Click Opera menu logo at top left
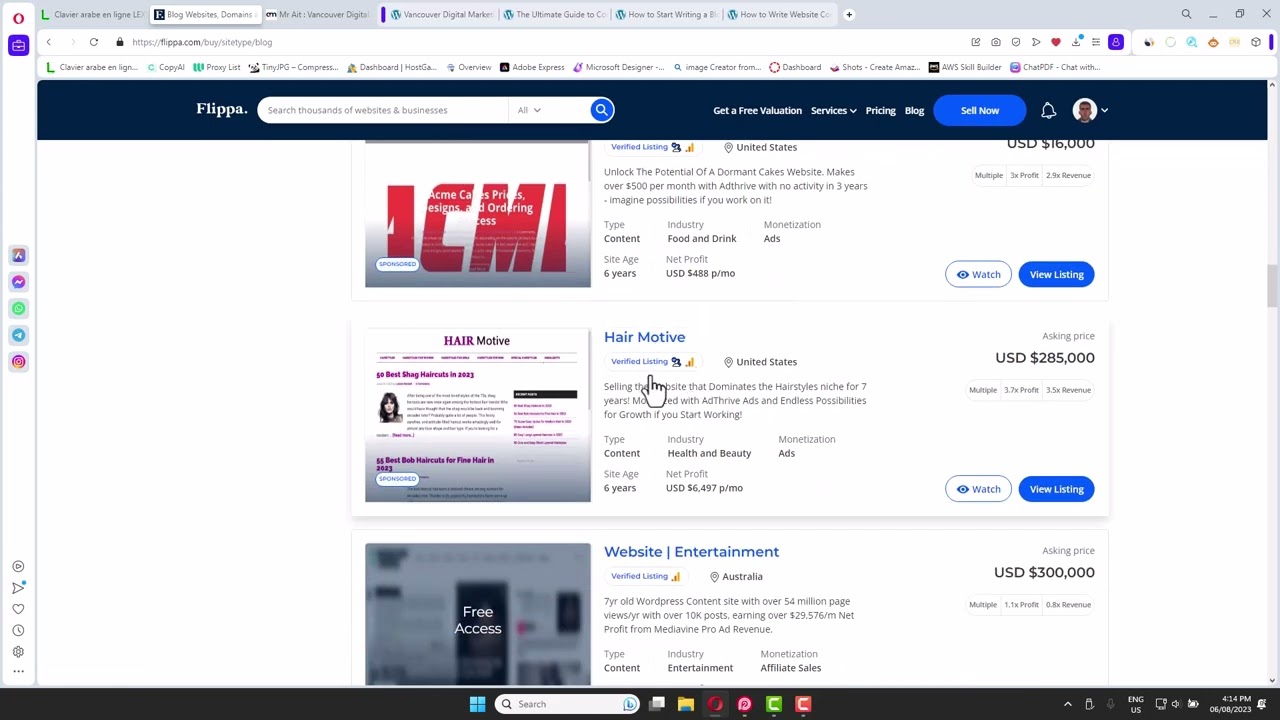This screenshot has height=720, width=1280. pyautogui.click(x=18, y=17)
